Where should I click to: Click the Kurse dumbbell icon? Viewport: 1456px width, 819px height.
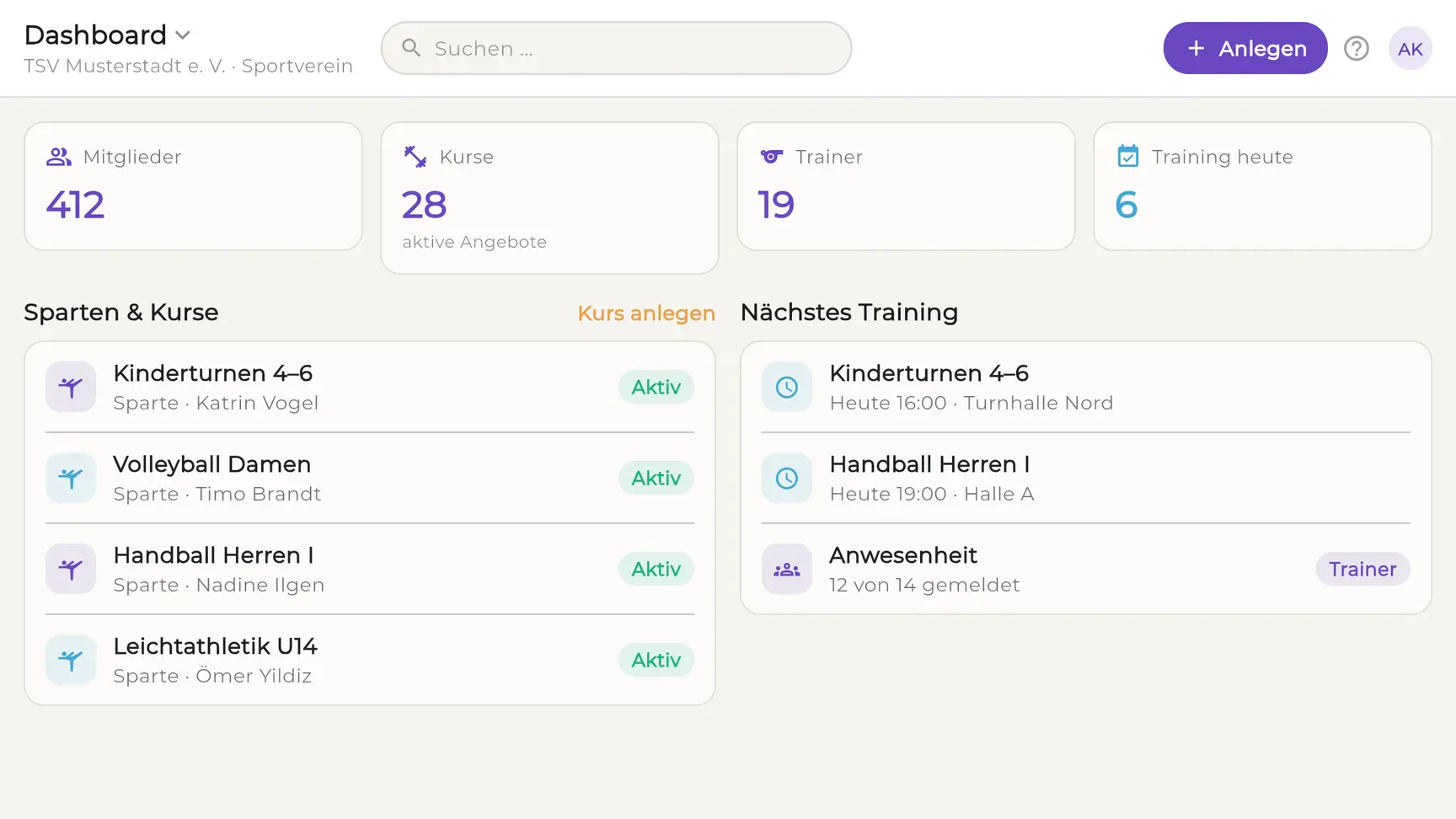point(415,157)
